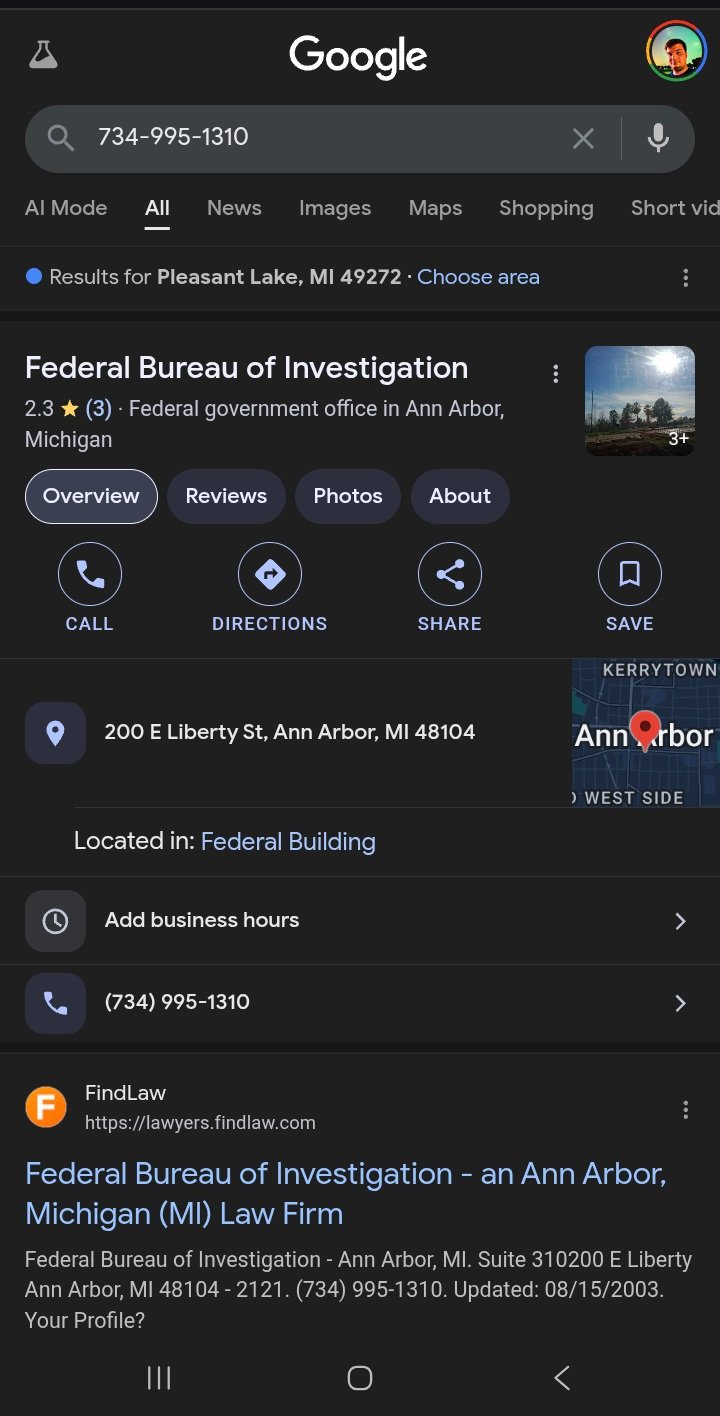Tap the phone icon beside (734) 995-1310
Screen dimensions: 720x1416
55,1003
